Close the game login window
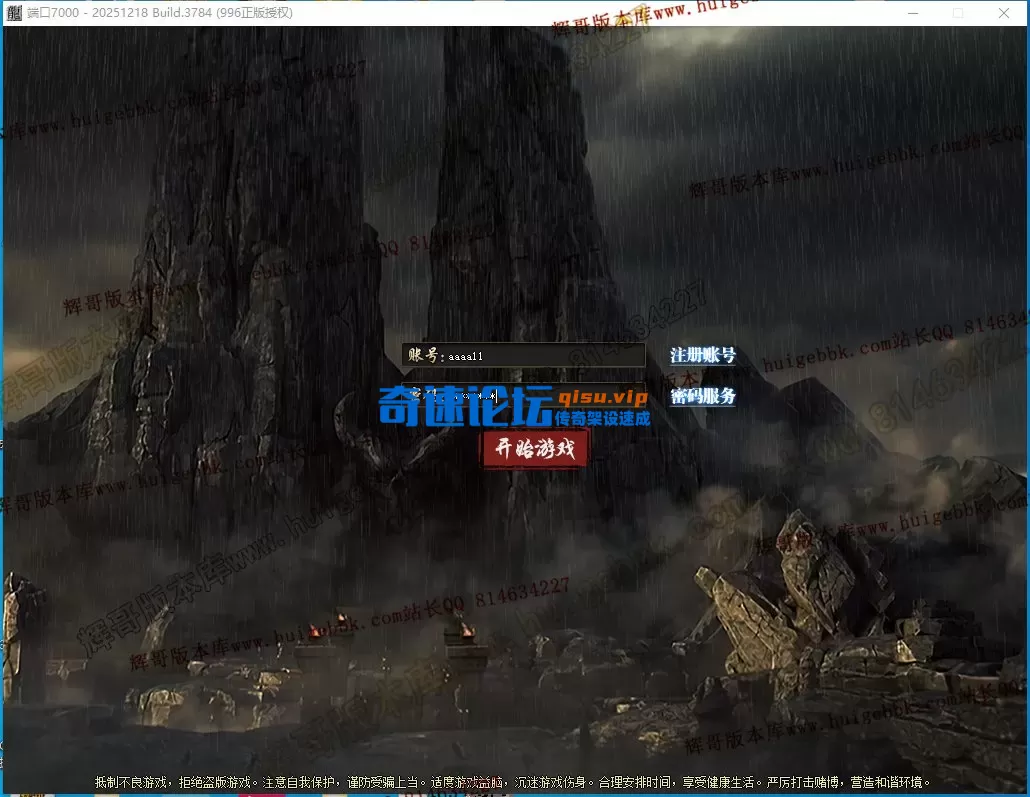 [1005, 13]
